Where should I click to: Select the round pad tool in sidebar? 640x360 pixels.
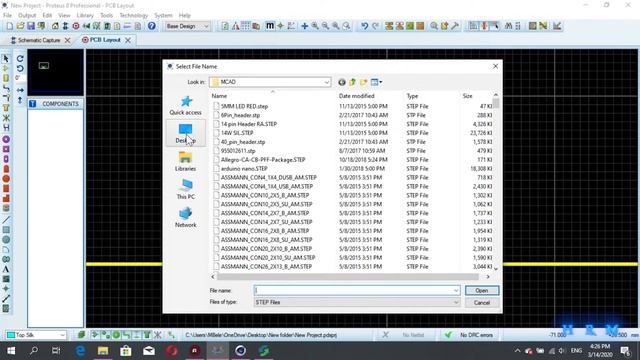pyautogui.click(x=6, y=140)
